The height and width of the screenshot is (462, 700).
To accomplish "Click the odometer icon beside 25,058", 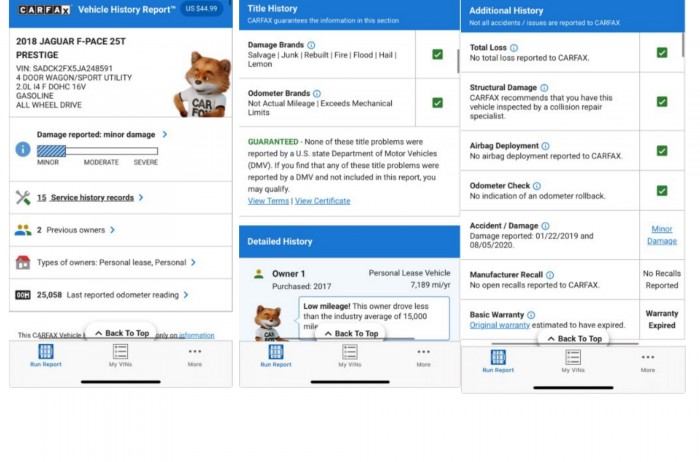I will (x=23, y=295).
